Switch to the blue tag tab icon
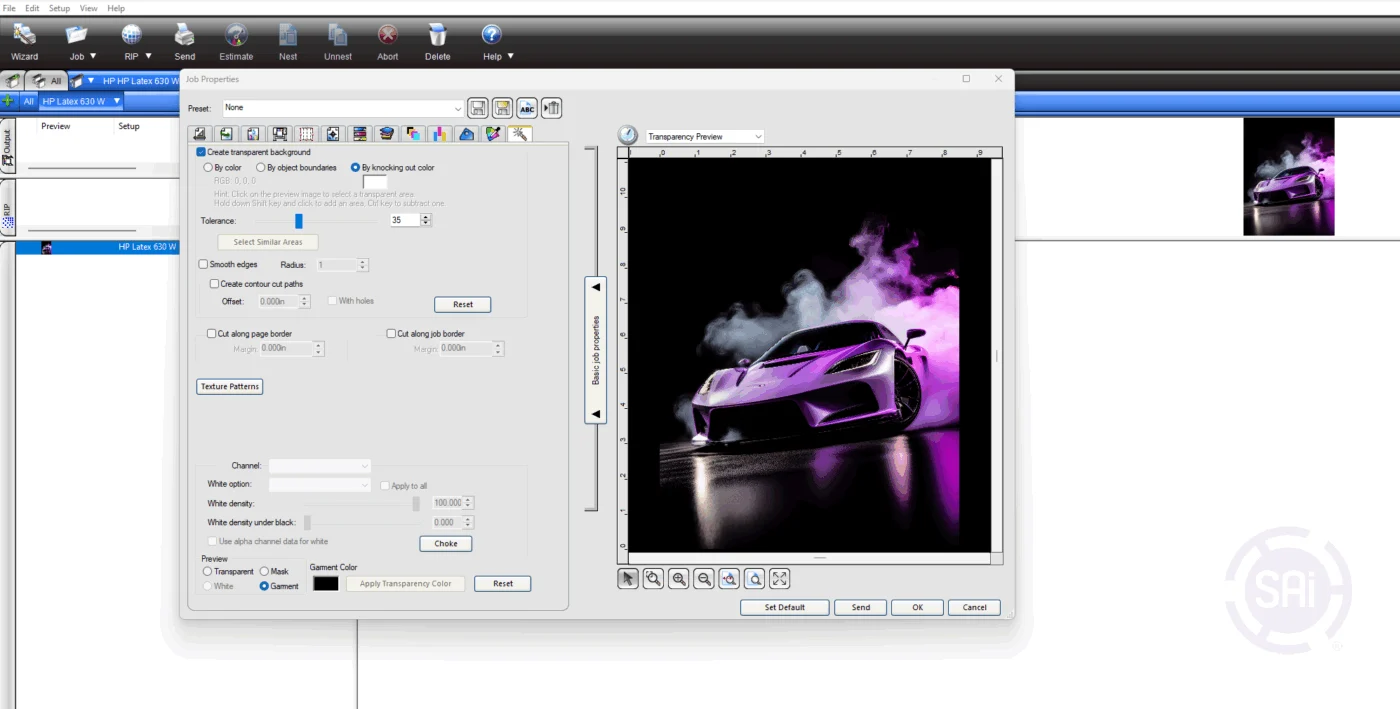This screenshot has height=709, width=1400. point(466,134)
